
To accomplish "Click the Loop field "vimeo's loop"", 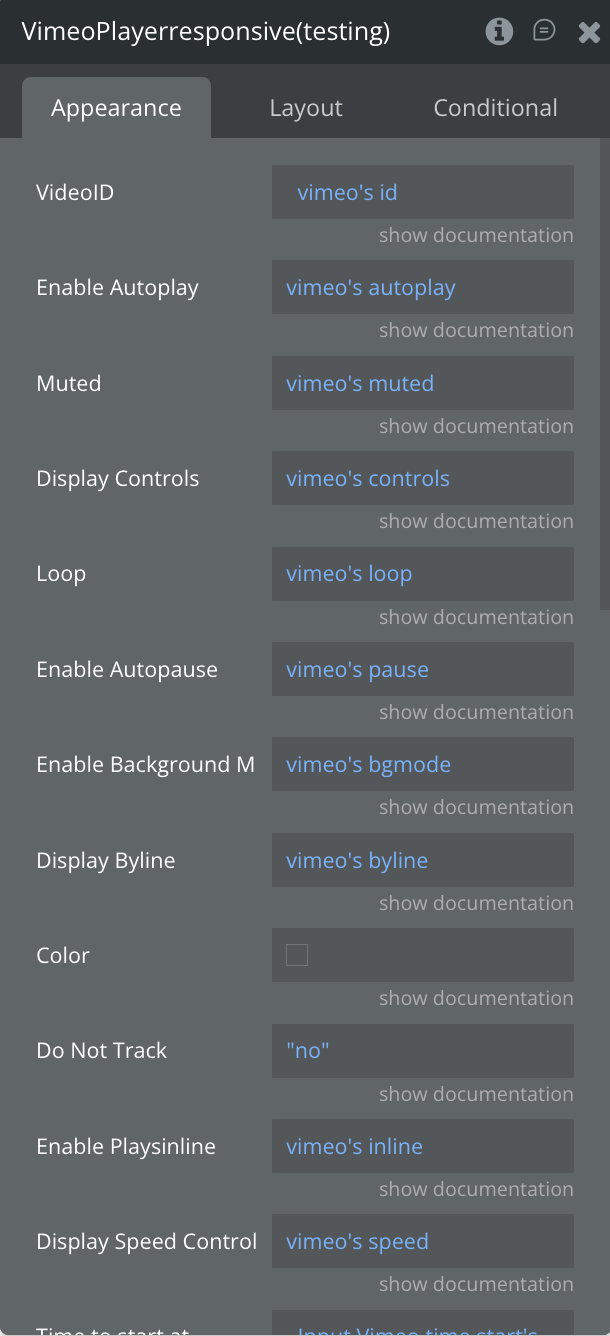I will pos(422,574).
